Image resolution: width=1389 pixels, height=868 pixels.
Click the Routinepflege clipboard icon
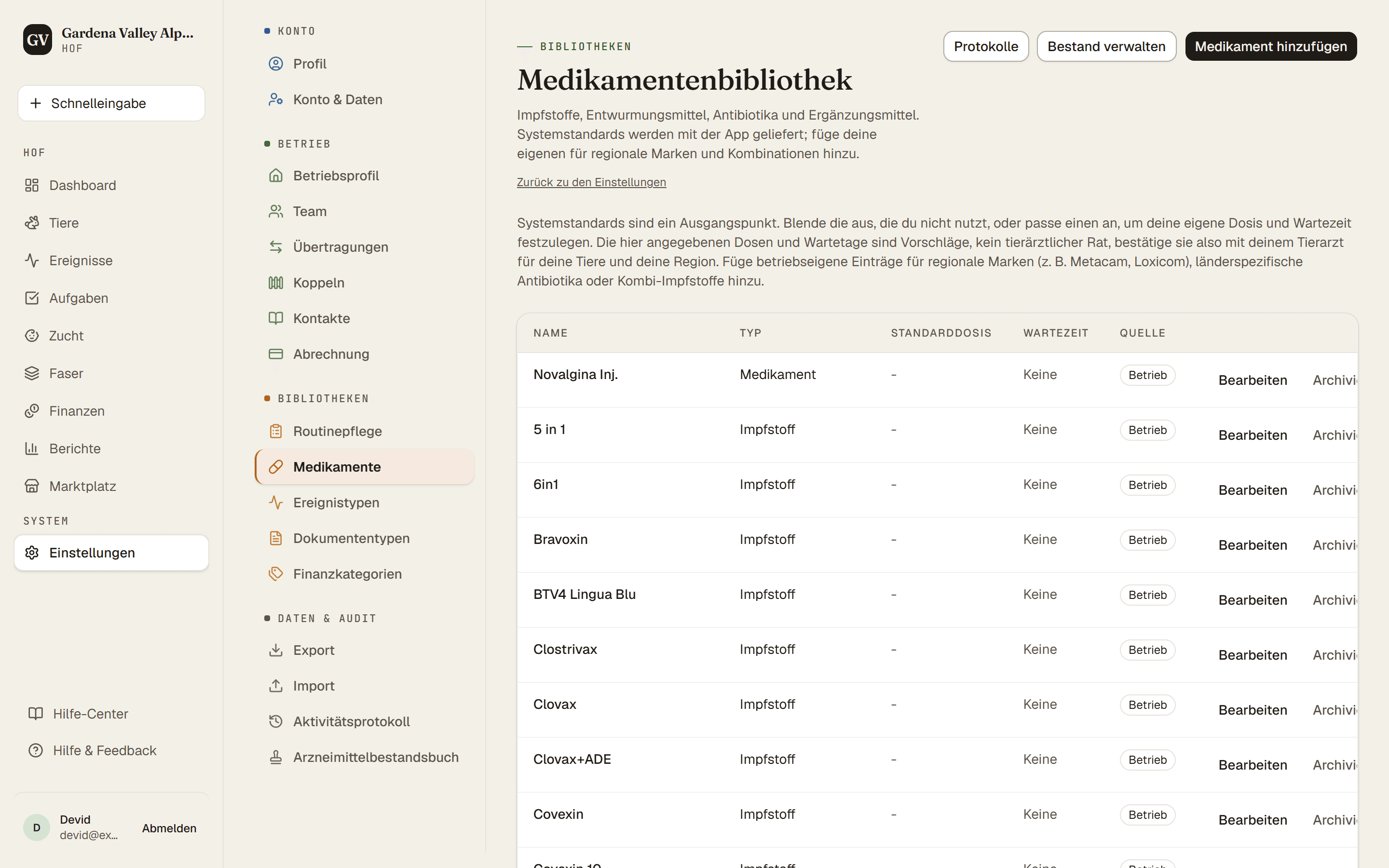(x=275, y=431)
